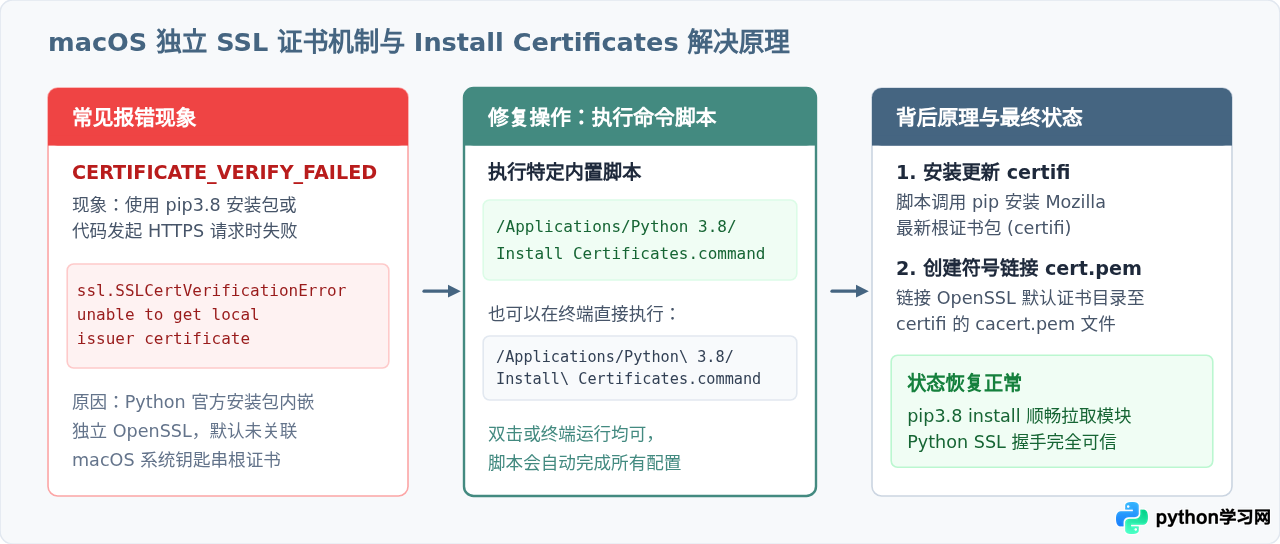Select 'Install\ Certificates.command' escaped line
This screenshot has width=1280, height=544.
629,379
